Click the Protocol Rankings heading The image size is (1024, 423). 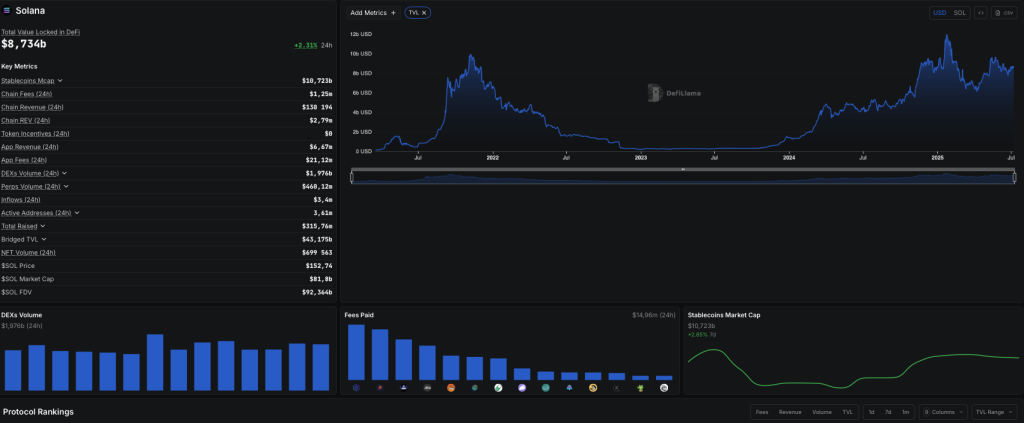pyautogui.click(x=39, y=412)
